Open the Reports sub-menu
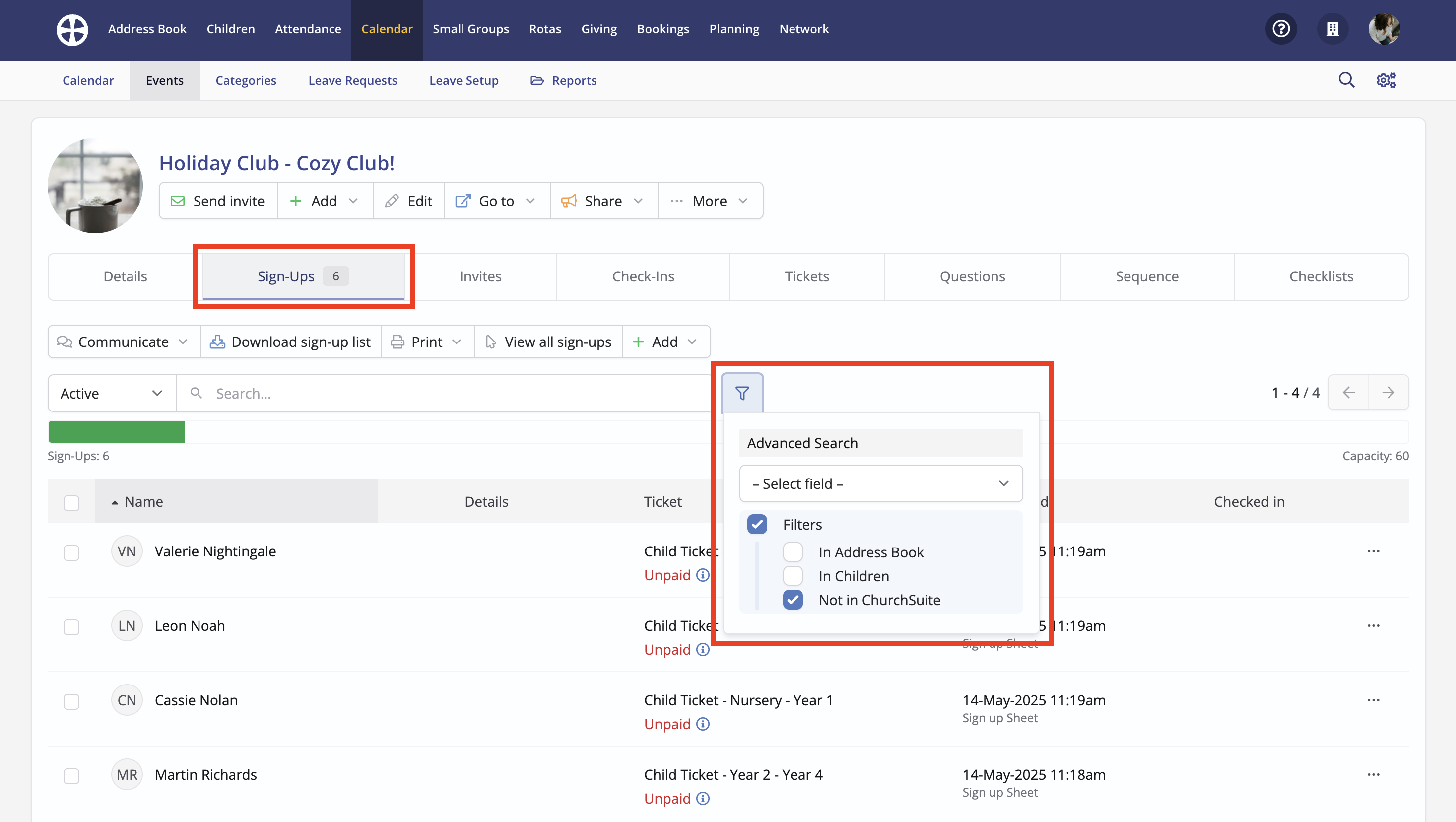This screenshot has height=822, width=1456. [564, 80]
